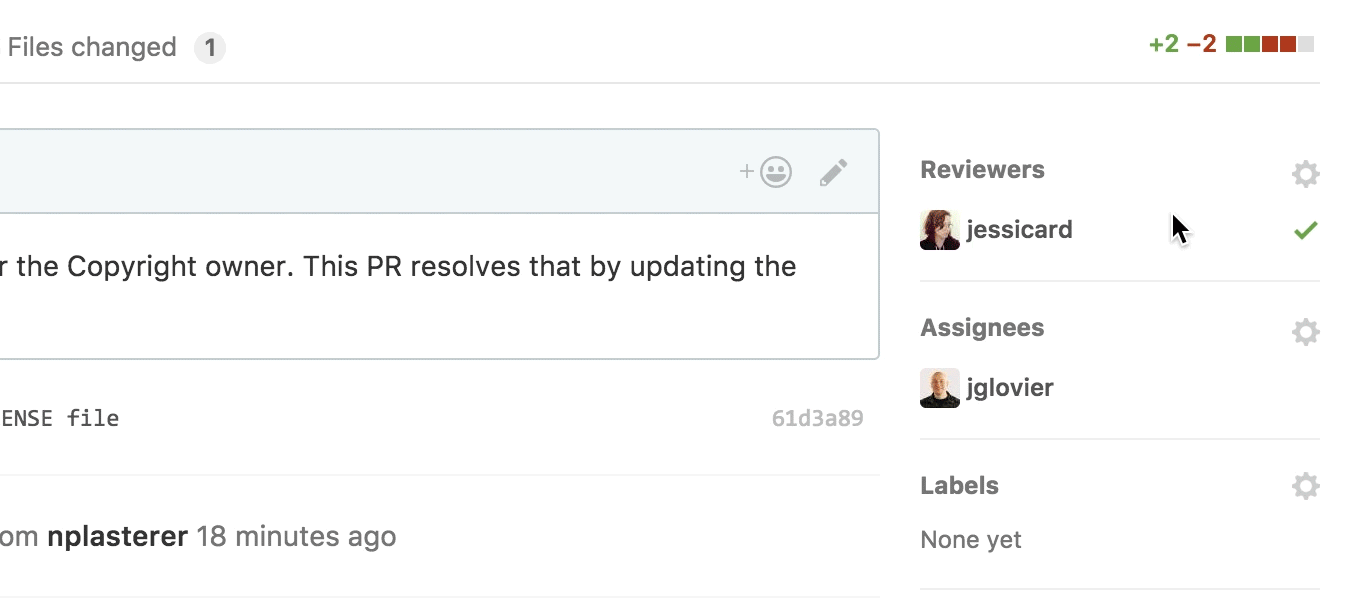This screenshot has height=600, width=1354.
Task: Expand the Reviewers panel options
Action: coord(1305,173)
